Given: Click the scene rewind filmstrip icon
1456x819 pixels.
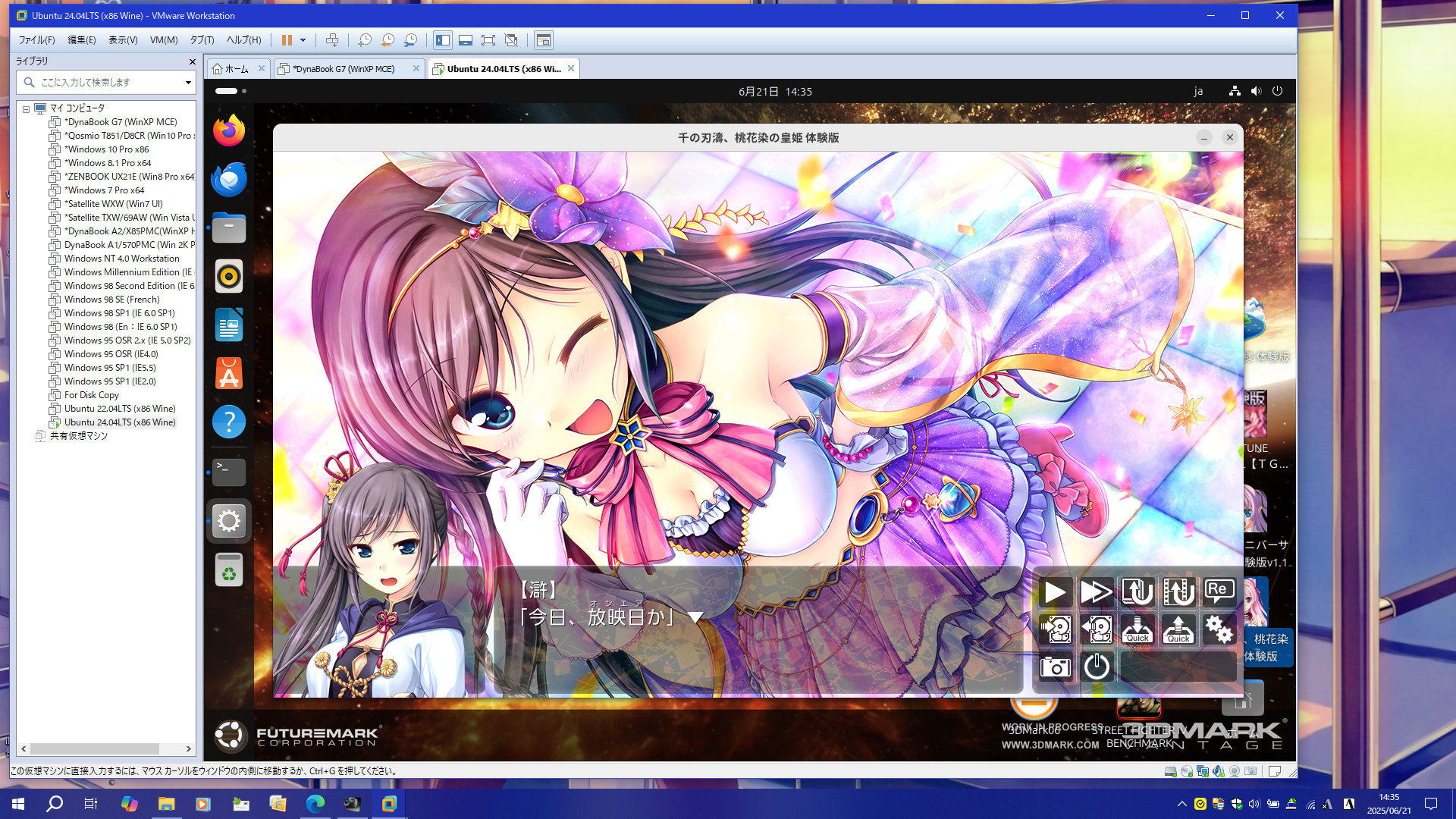Looking at the screenshot, I should point(1178,592).
